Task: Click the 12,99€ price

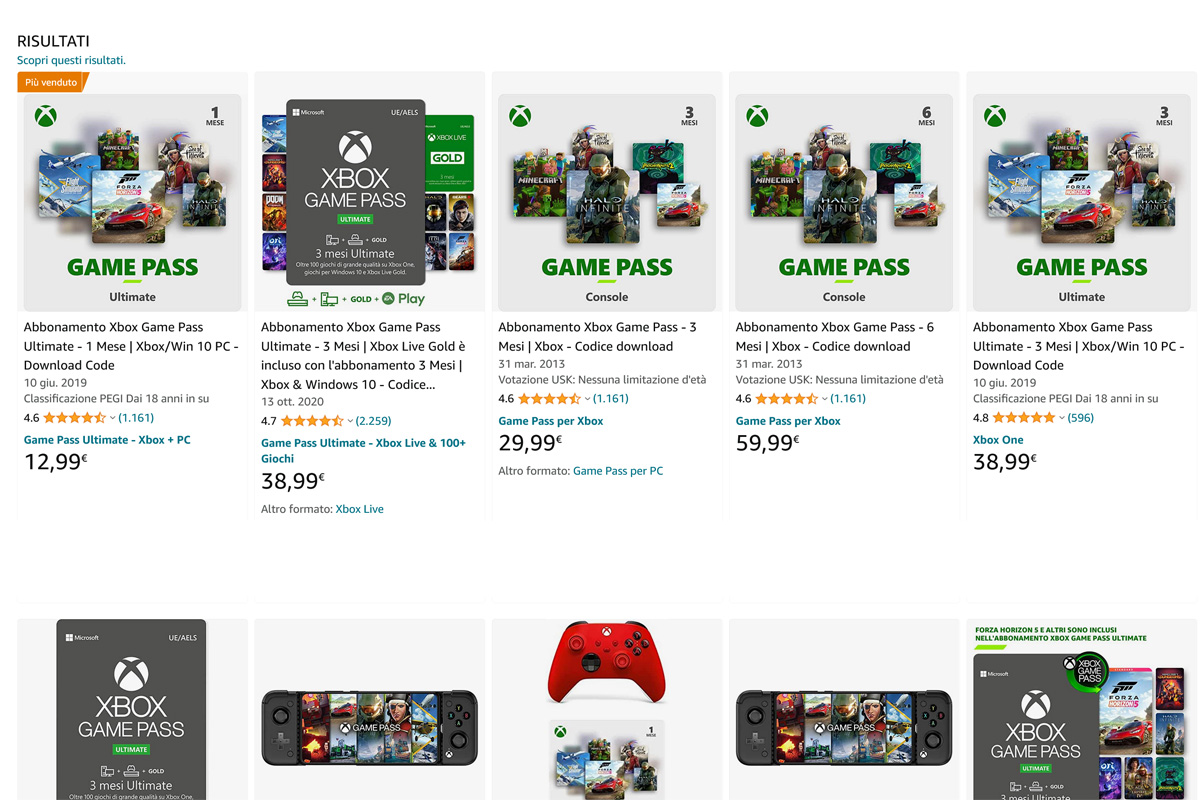Action: [55, 462]
